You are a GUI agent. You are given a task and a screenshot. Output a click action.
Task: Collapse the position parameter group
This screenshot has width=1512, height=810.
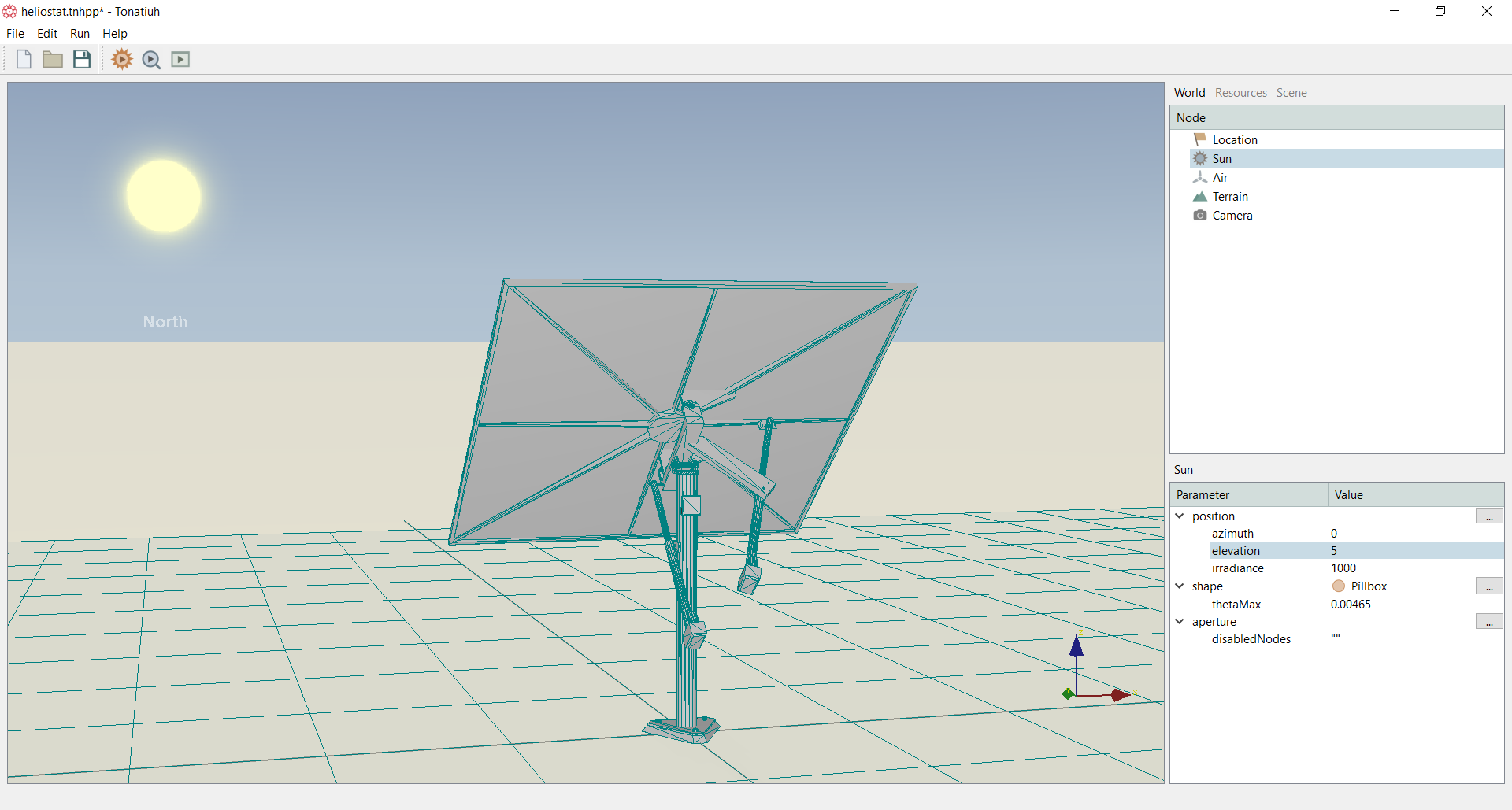click(1180, 516)
